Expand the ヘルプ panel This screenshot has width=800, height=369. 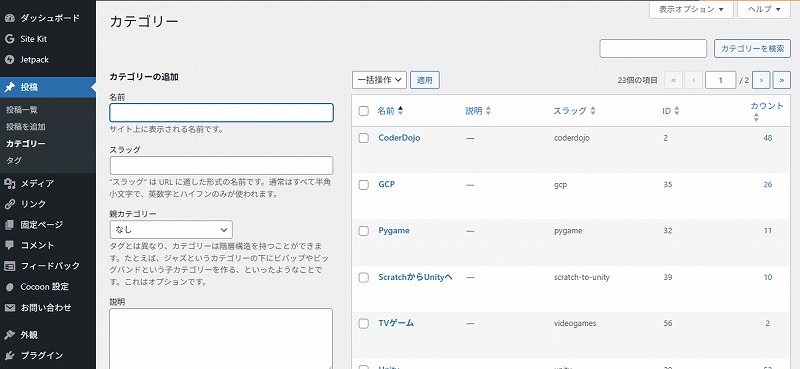pyautogui.click(x=764, y=9)
